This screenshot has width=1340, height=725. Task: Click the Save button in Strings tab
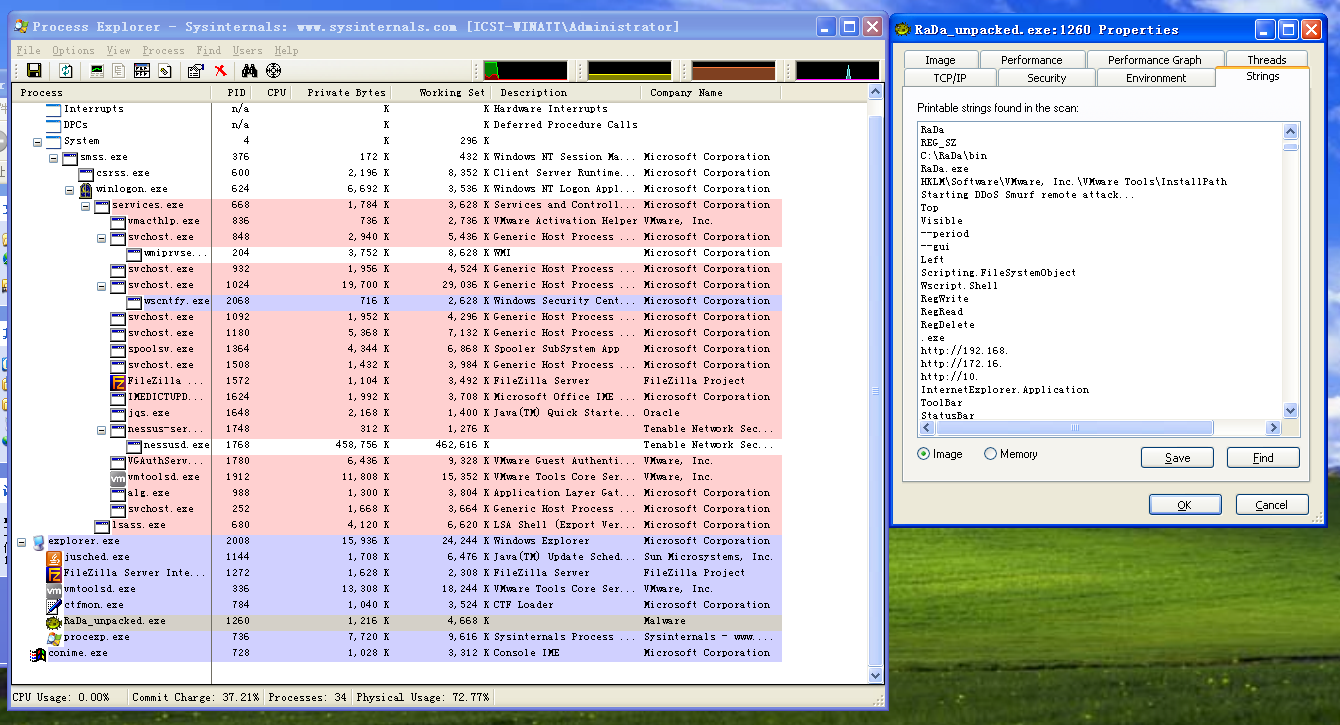1177,458
